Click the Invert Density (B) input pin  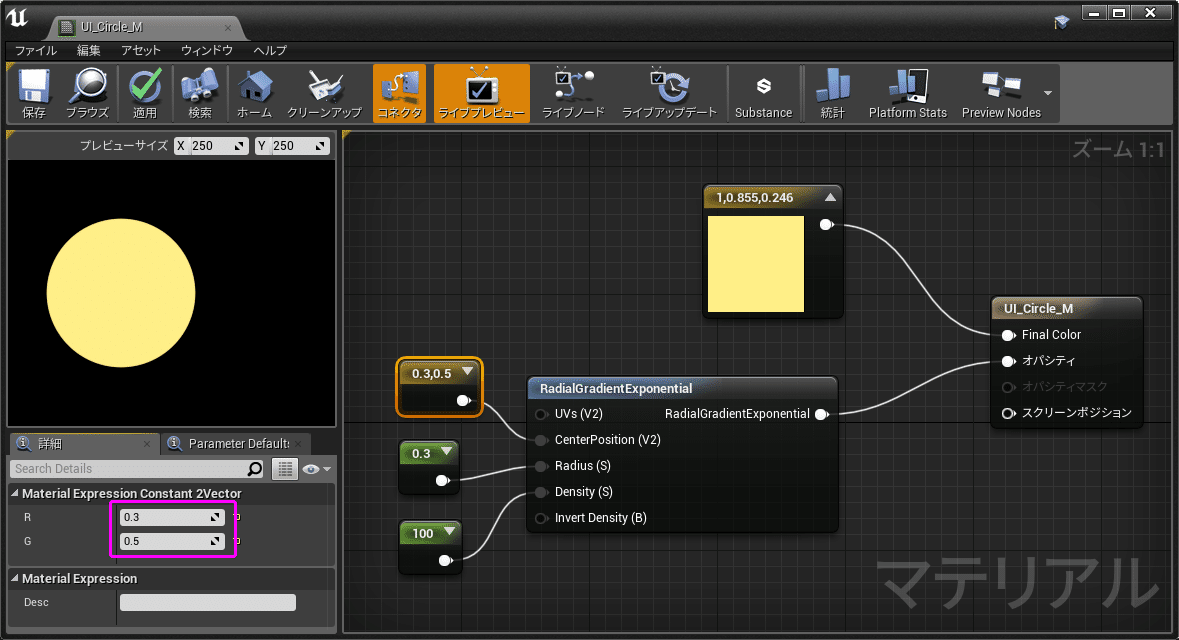pyautogui.click(x=541, y=518)
